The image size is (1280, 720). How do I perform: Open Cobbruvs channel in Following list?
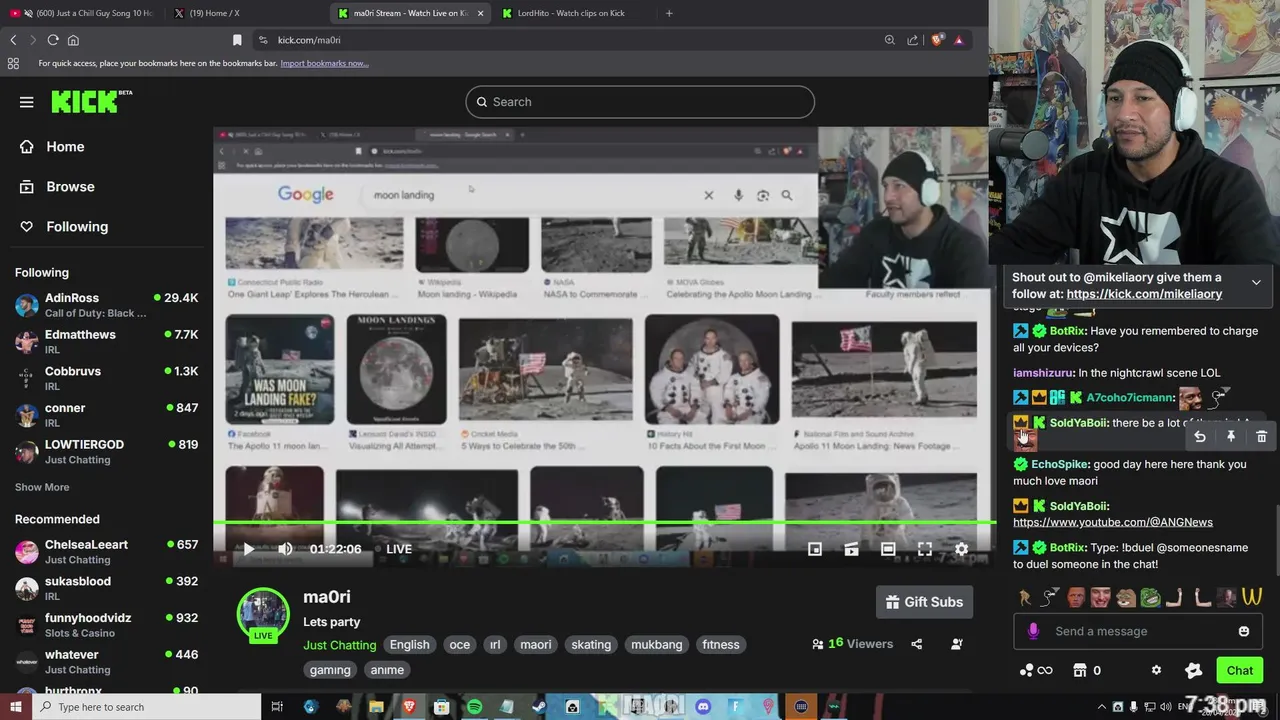(x=106, y=378)
